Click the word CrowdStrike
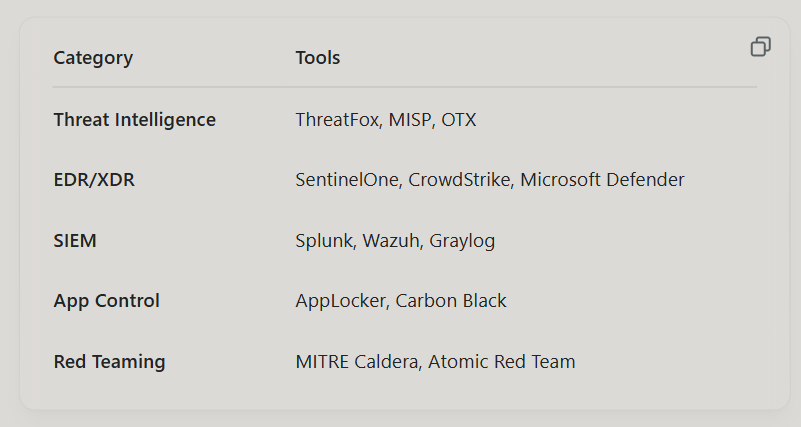 pyautogui.click(x=459, y=180)
